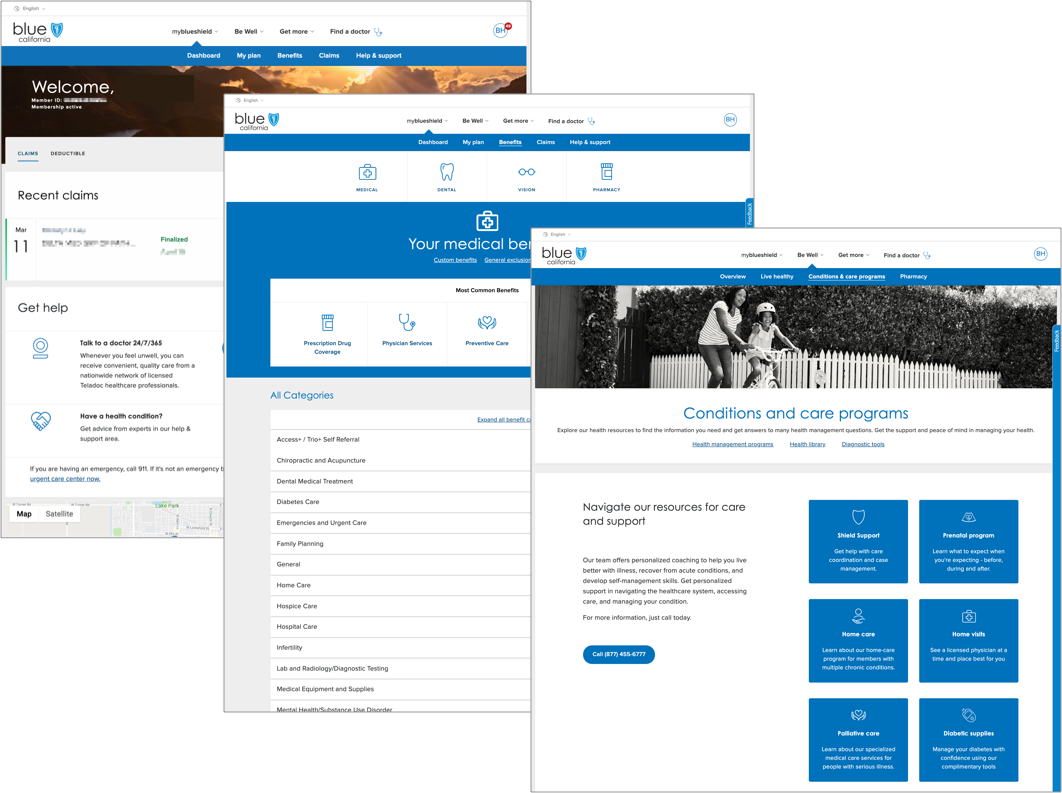Viewport: 1062px width, 793px height.
Task: Open the Live healthy tab
Action: [x=777, y=276]
